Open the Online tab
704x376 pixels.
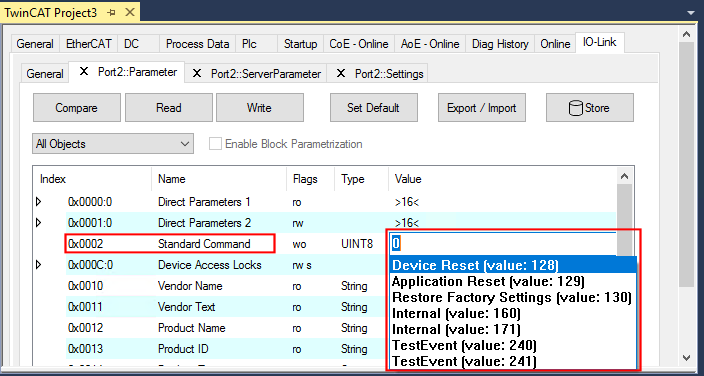point(555,44)
